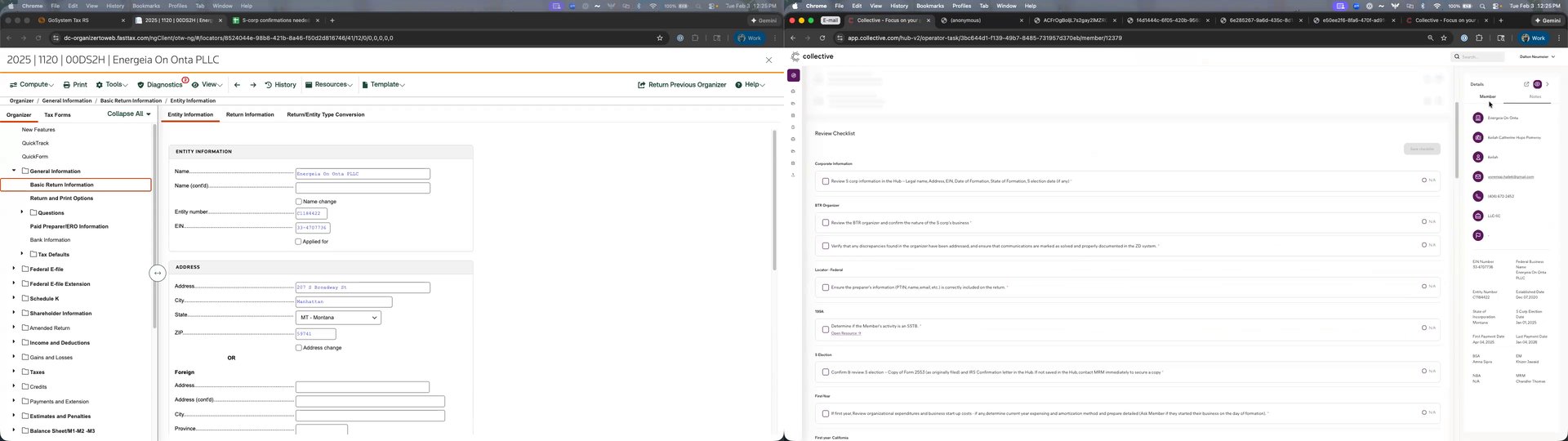The width and height of the screenshot is (1568, 441).
Task: Click the purple eye icon in Details
Action: [1537, 84]
